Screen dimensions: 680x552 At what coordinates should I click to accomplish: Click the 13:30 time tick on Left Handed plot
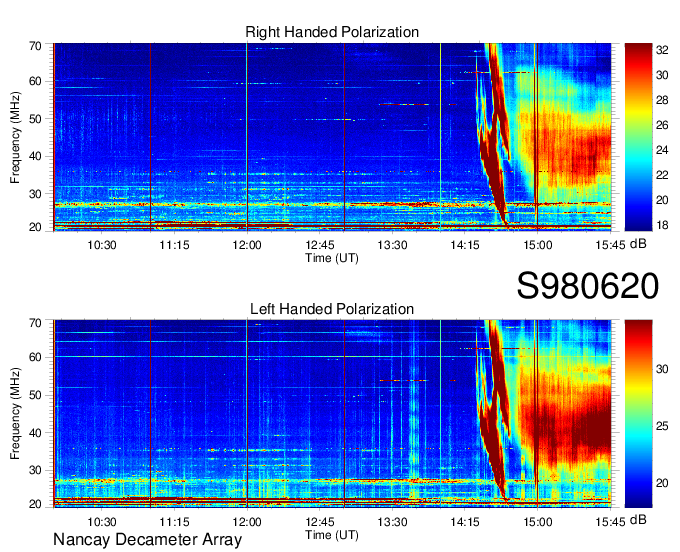point(392,522)
